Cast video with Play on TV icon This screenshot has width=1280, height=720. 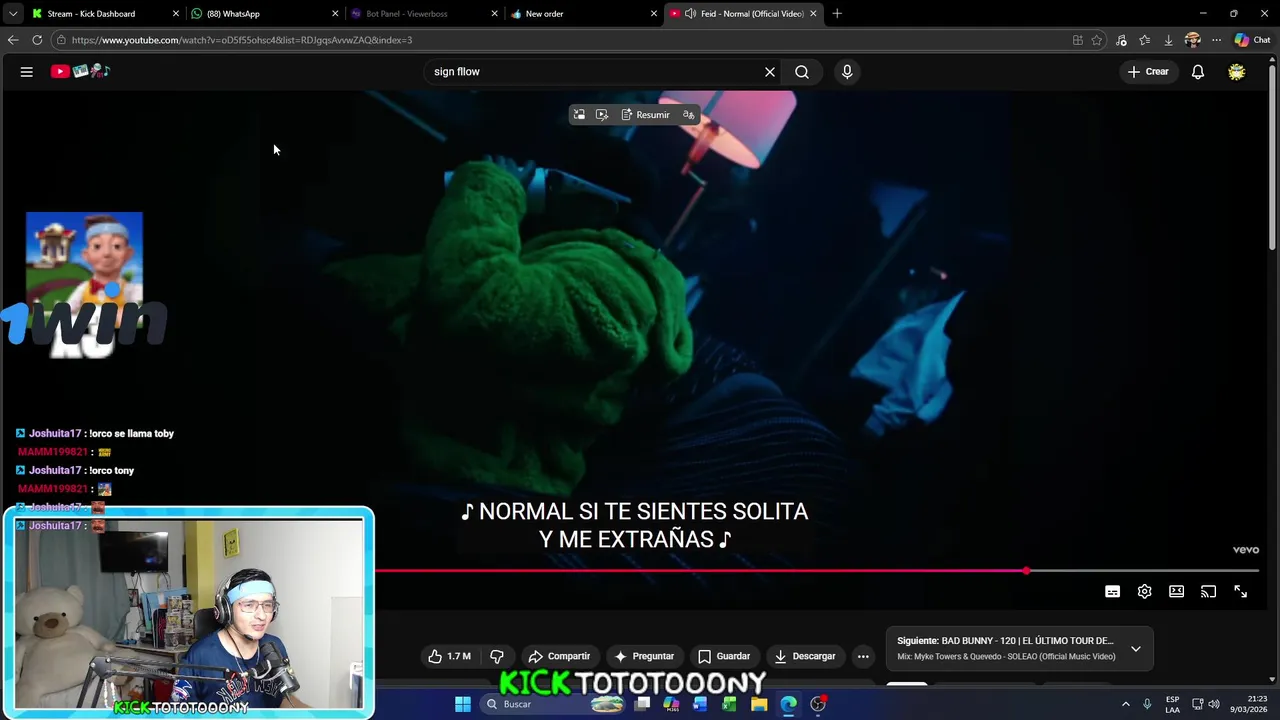(1208, 592)
